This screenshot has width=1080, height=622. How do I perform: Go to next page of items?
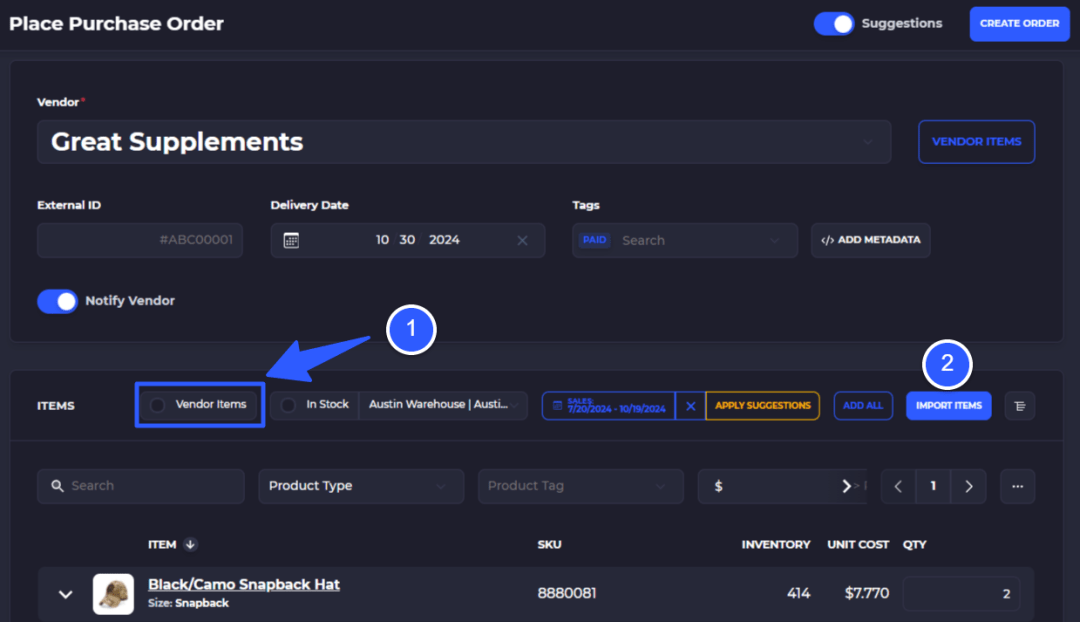click(x=968, y=486)
